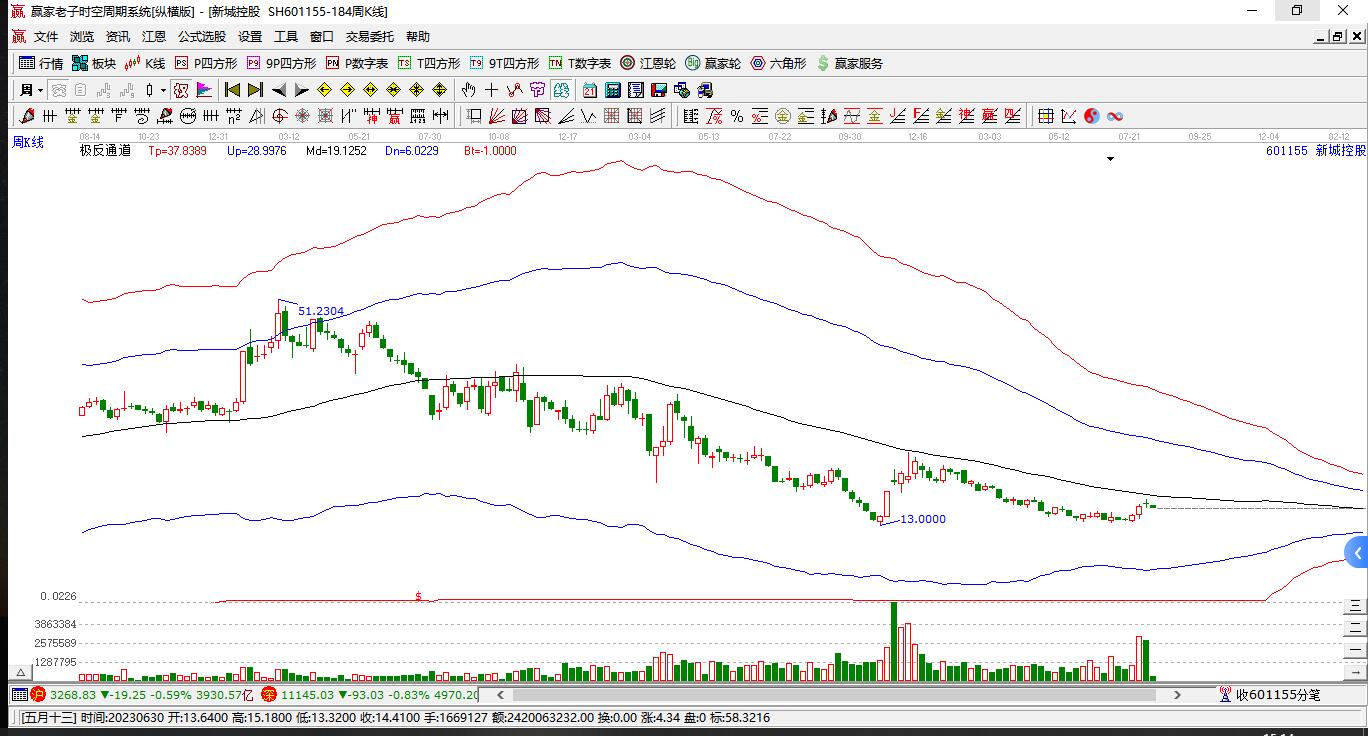Image resolution: width=1368 pixels, height=736 pixels.
Task: Launch the 江恩轮 Gann wheel
Action: (648, 63)
